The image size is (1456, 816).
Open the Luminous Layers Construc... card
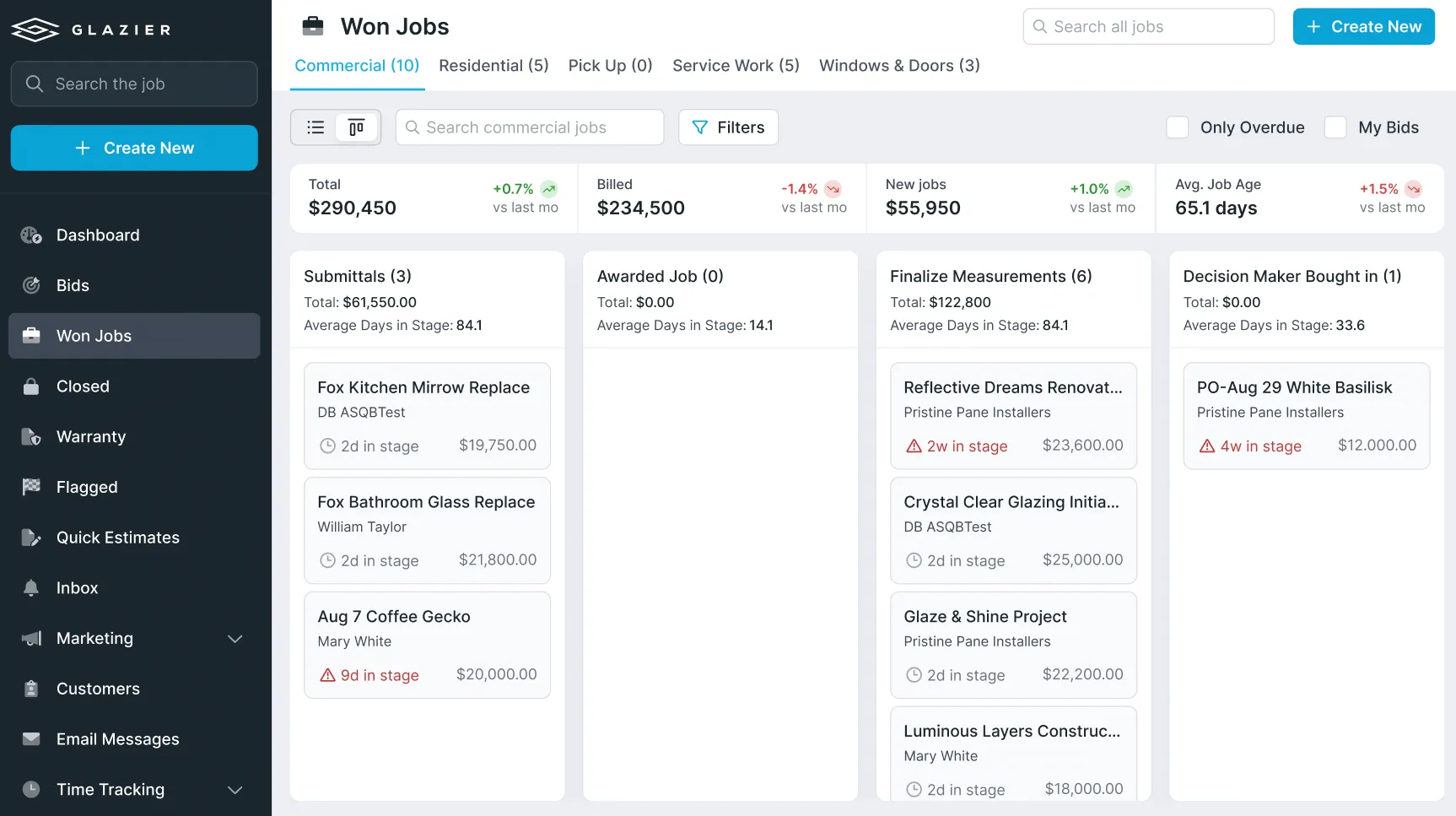click(x=1013, y=754)
